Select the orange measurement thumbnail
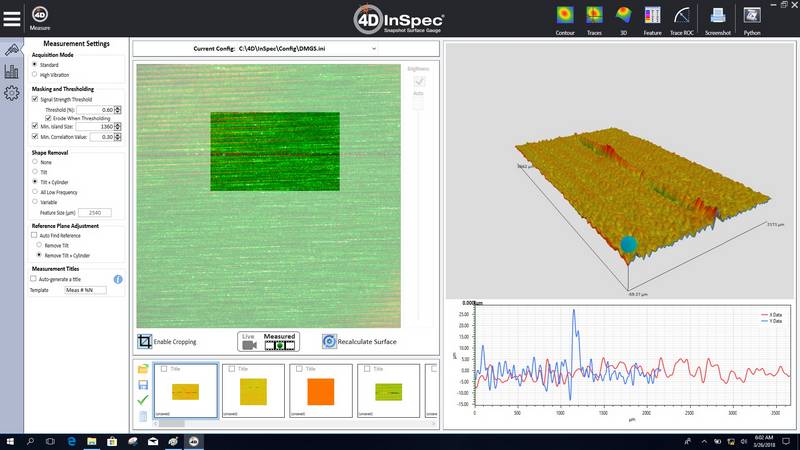Screen dimensions: 800x450 pyautogui.click(x=321, y=391)
